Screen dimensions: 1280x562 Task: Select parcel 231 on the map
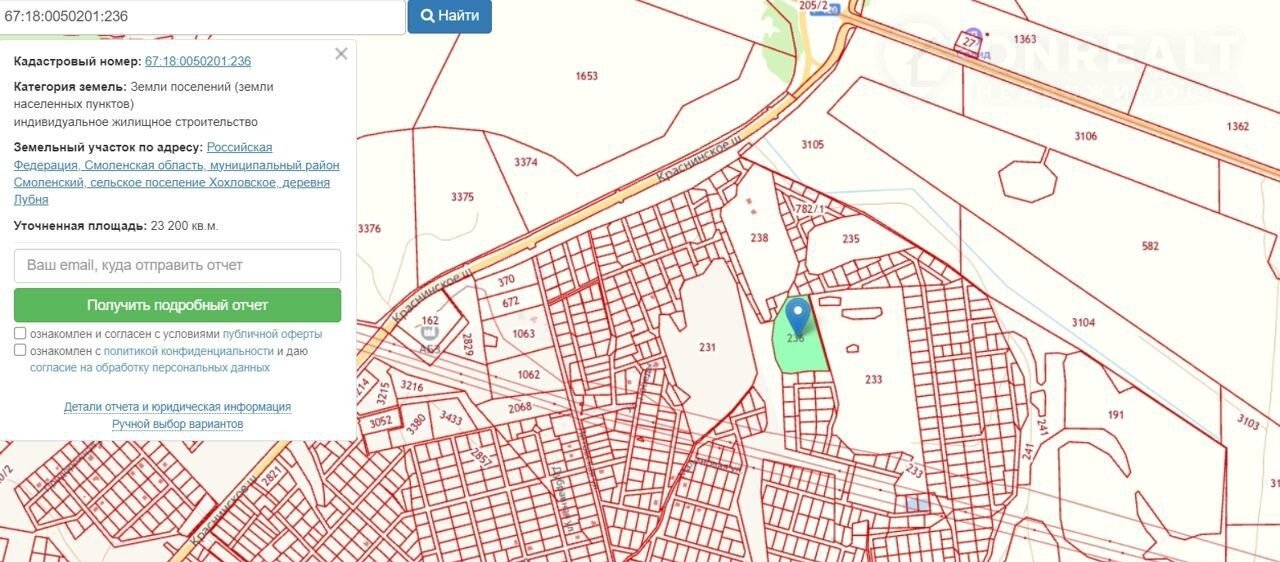pyautogui.click(x=707, y=347)
